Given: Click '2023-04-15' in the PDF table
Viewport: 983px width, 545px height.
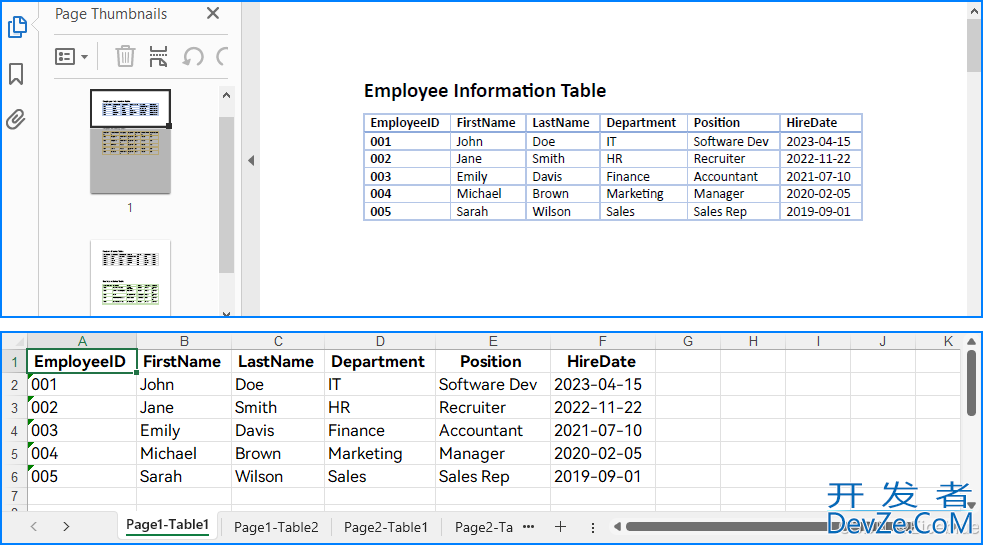Looking at the screenshot, I should pos(818,142).
